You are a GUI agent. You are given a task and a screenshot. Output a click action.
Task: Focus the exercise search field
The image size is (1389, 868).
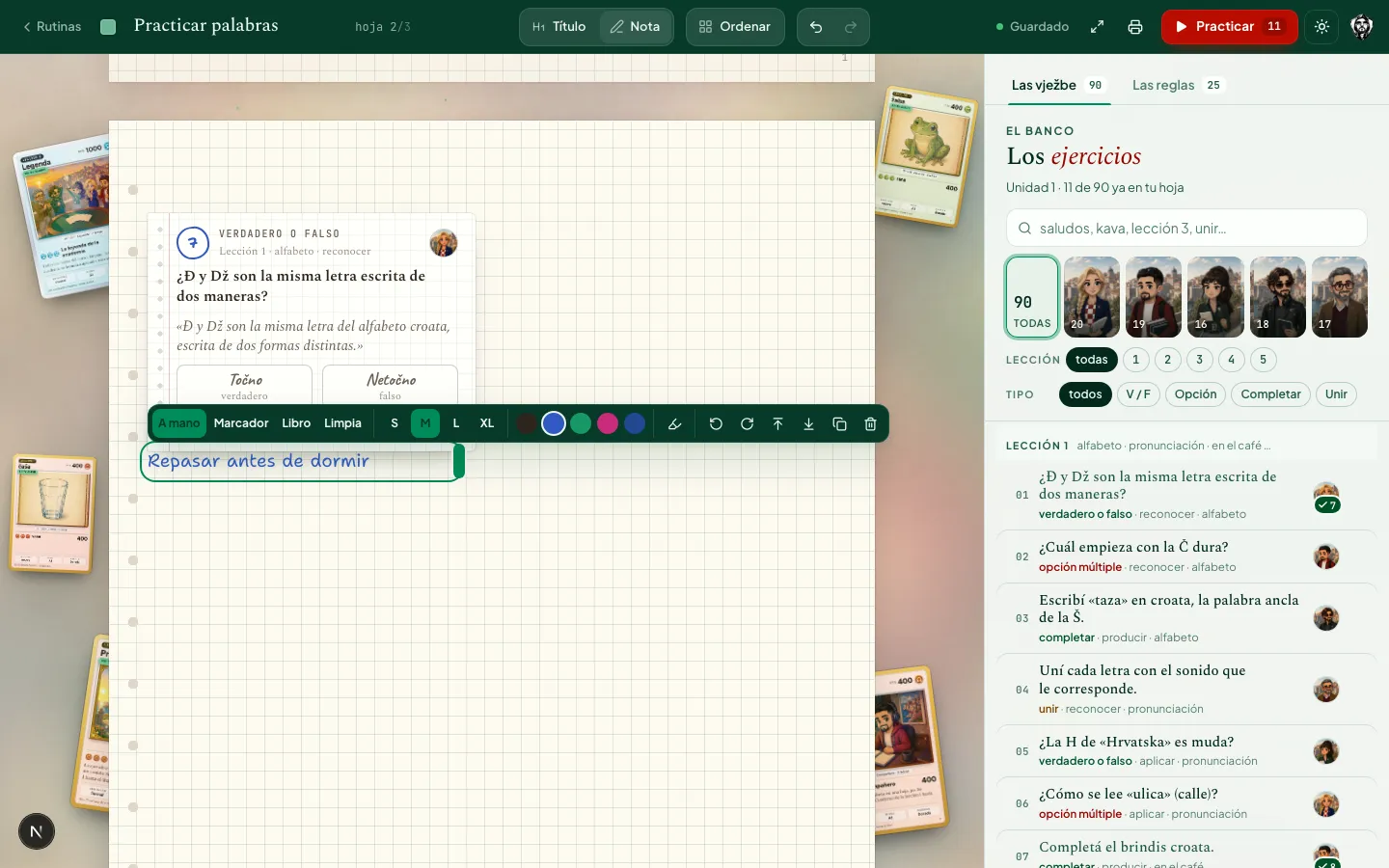tap(1186, 229)
